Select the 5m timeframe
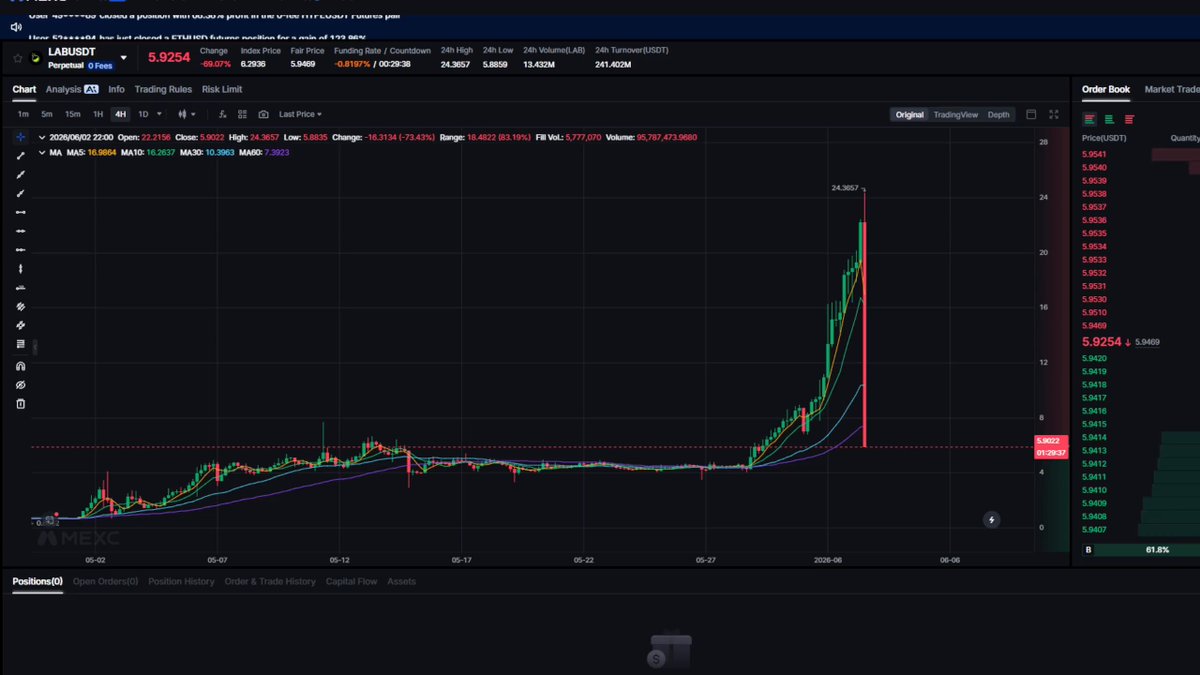The height and width of the screenshot is (675, 1200). click(47, 114)
